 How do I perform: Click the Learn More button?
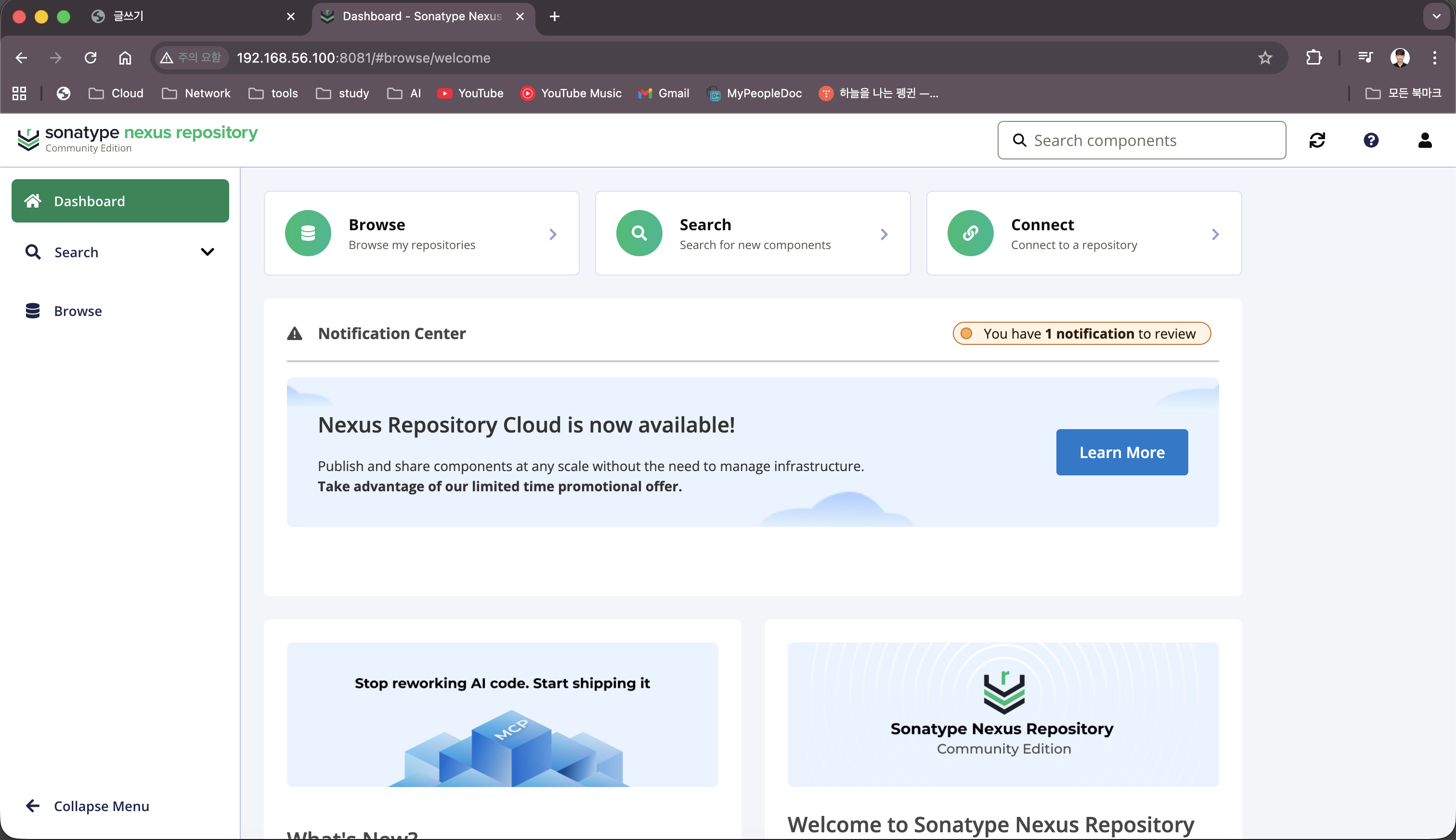point(1122,452)
